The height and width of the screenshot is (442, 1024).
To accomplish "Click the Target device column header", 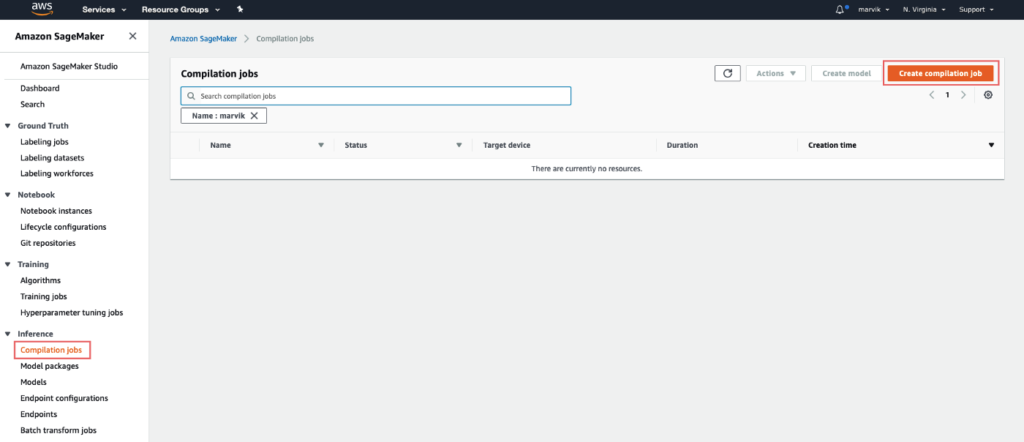I will coord(507,145).
